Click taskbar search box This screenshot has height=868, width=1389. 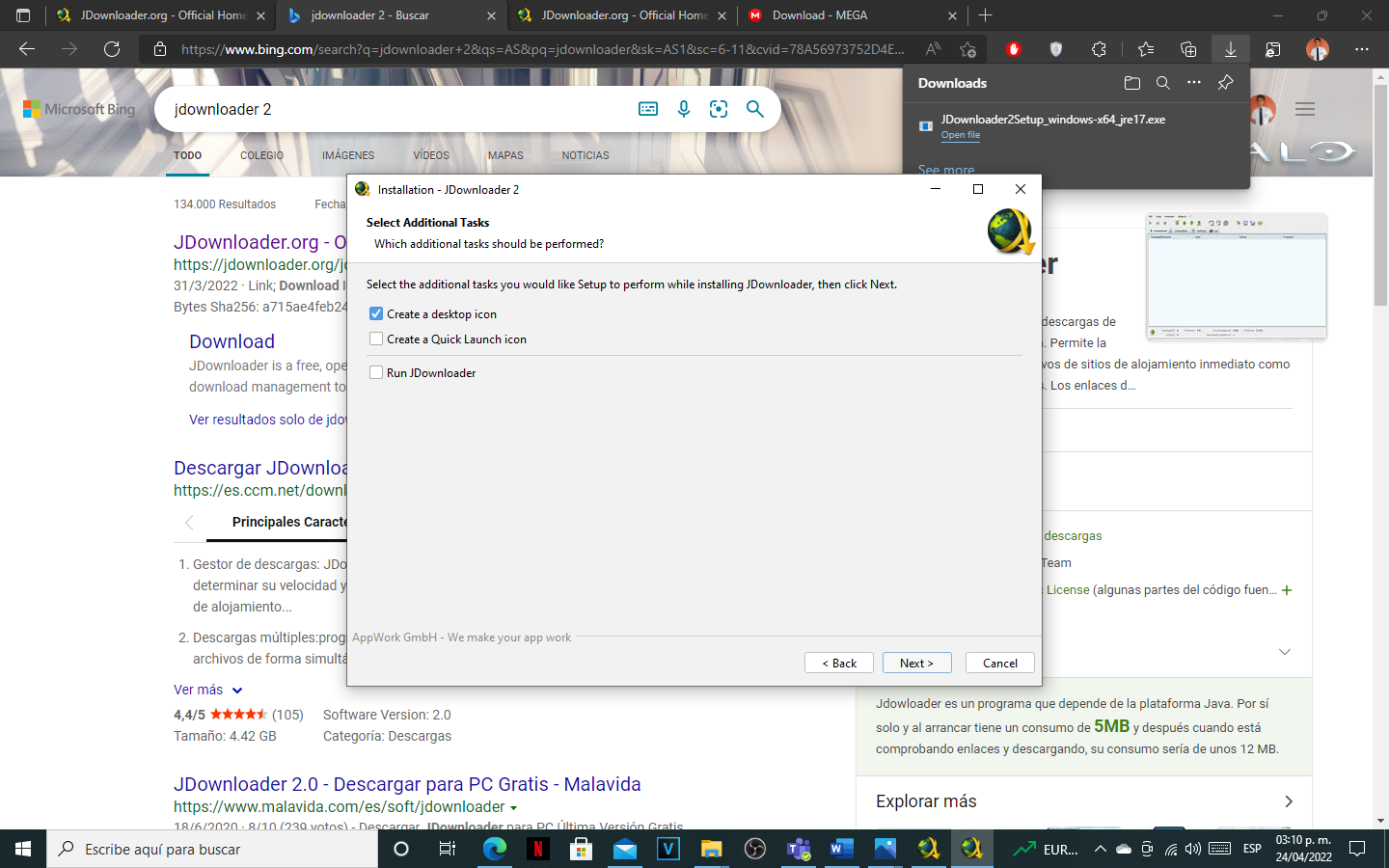[x=212, y=849]
